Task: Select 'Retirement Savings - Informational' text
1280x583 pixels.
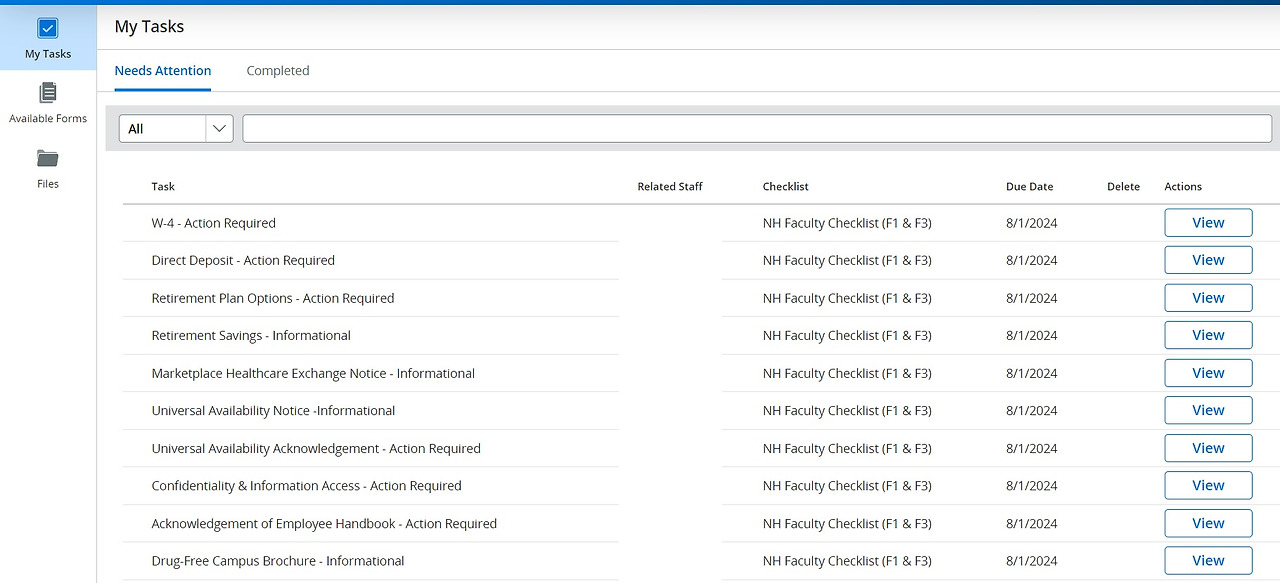Action: pyautogui.click(x=251, y=335)
